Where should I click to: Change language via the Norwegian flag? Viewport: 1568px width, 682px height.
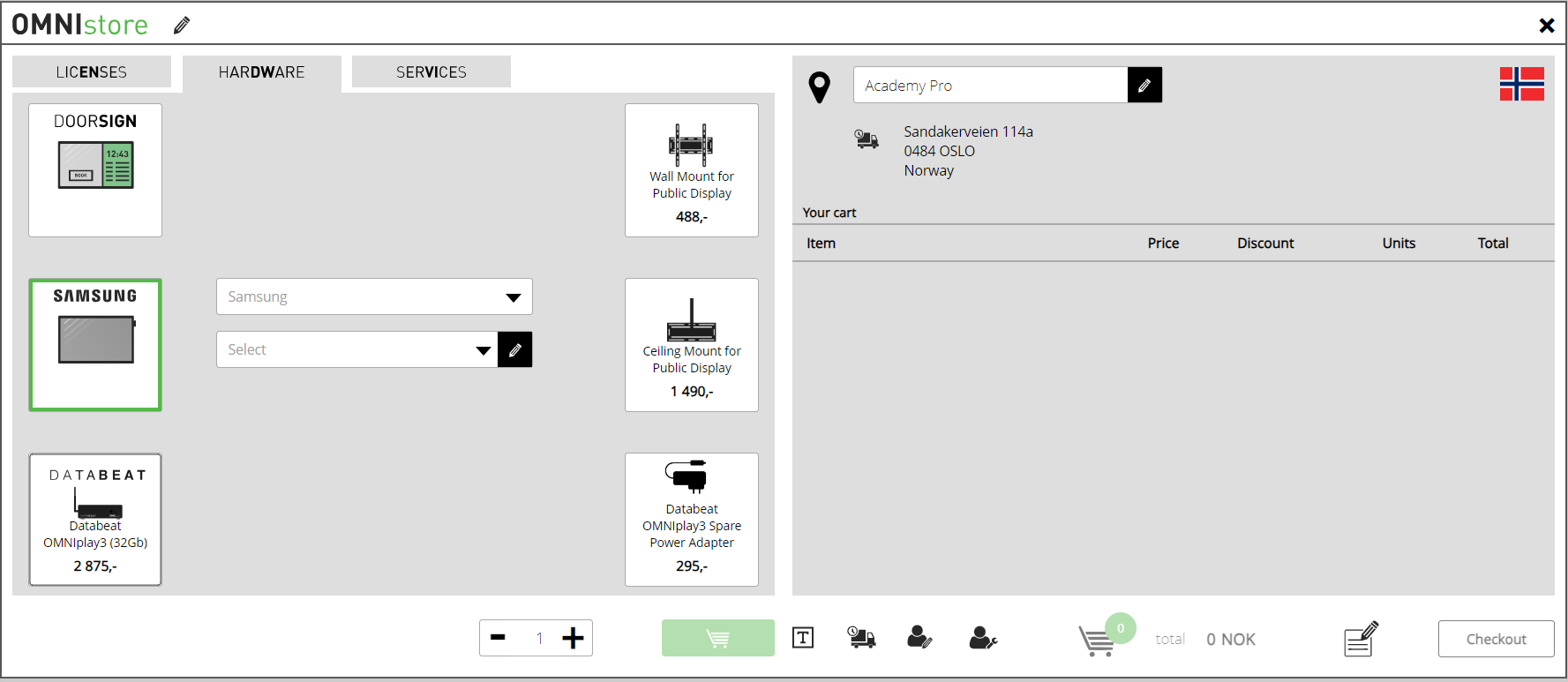pos(1522,84)
